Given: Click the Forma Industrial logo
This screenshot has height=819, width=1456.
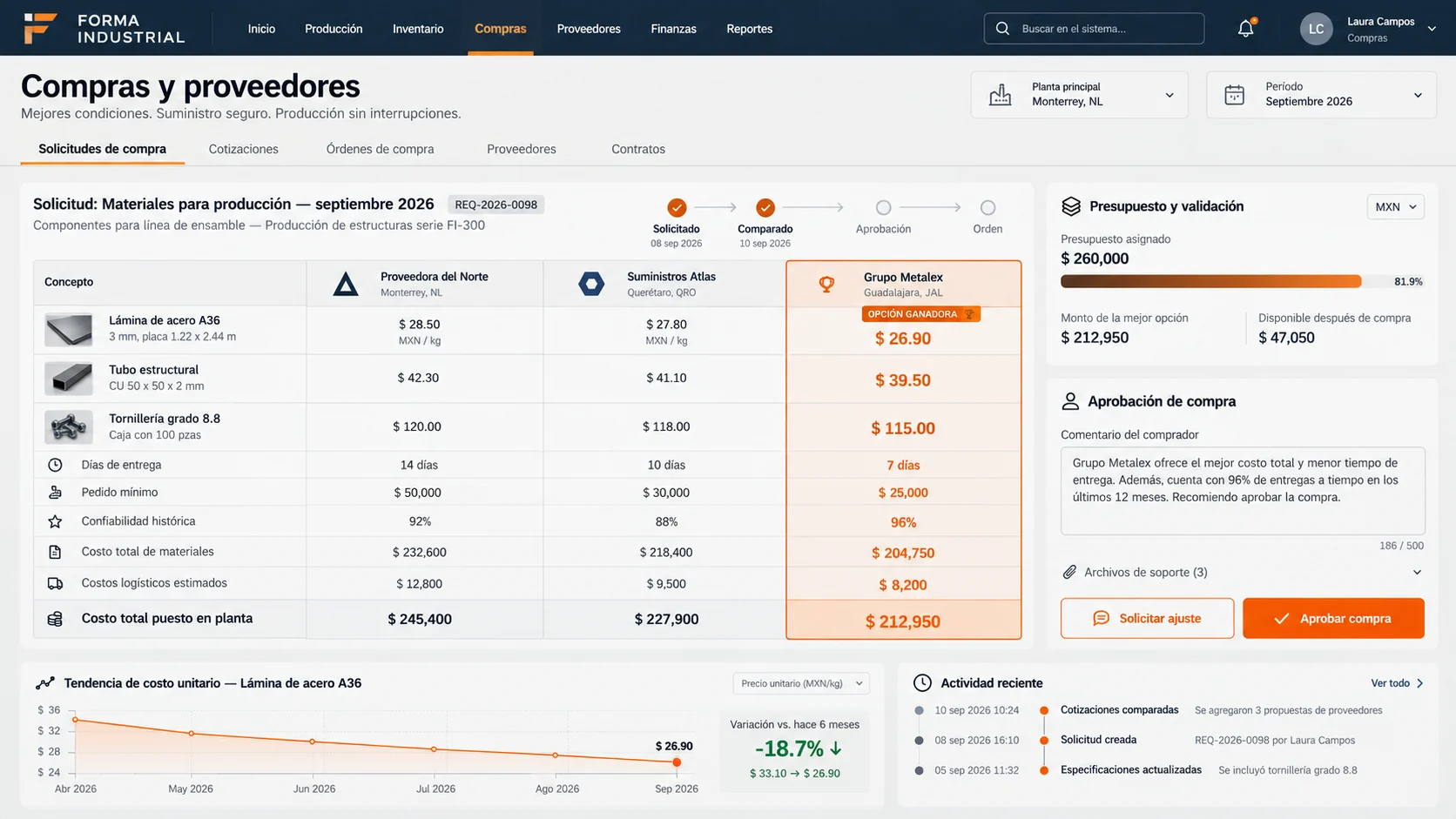Looking at the screenshot, I should (104, 28).
